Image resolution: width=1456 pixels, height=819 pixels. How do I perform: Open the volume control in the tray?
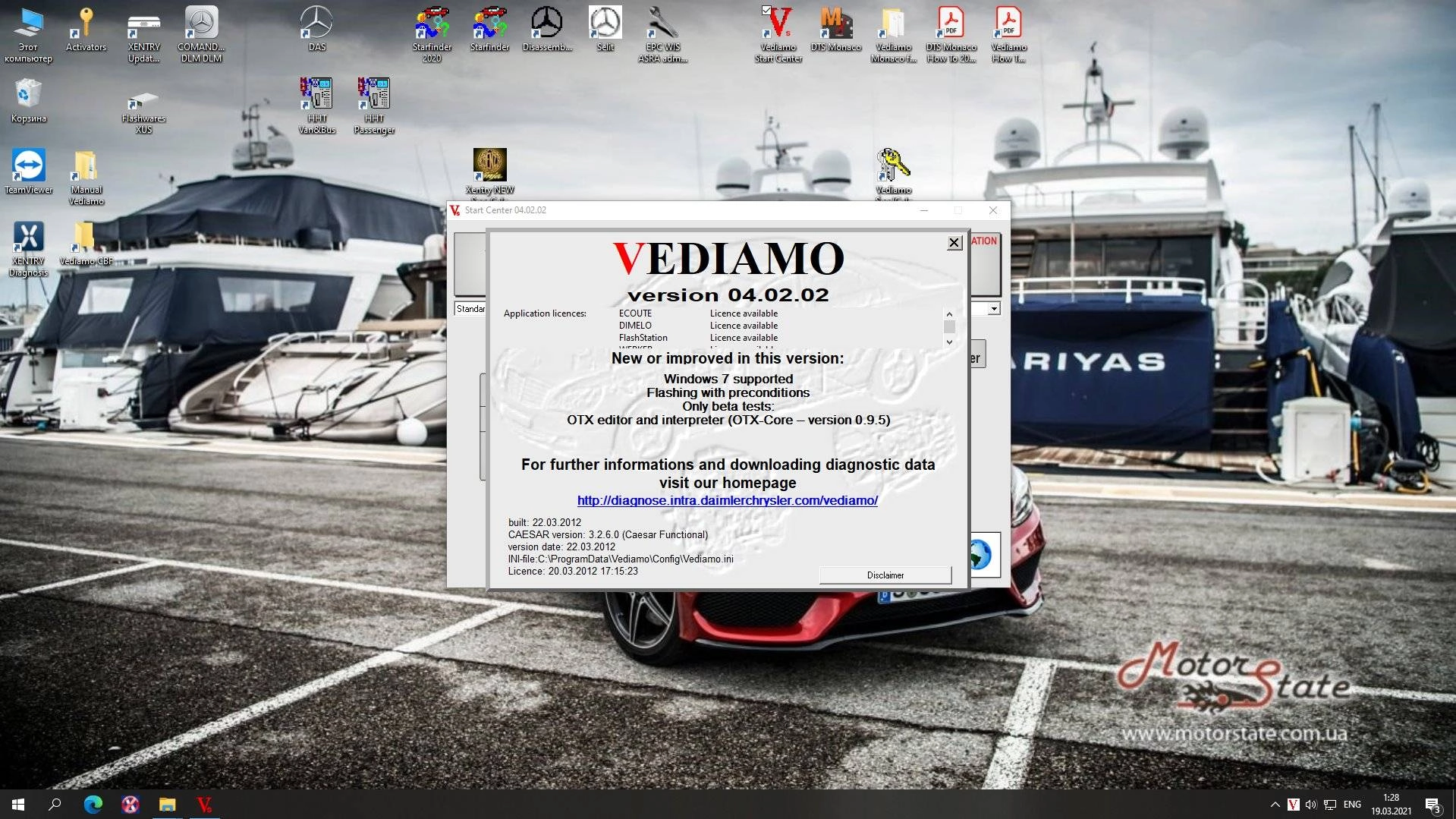[1311, 805]
